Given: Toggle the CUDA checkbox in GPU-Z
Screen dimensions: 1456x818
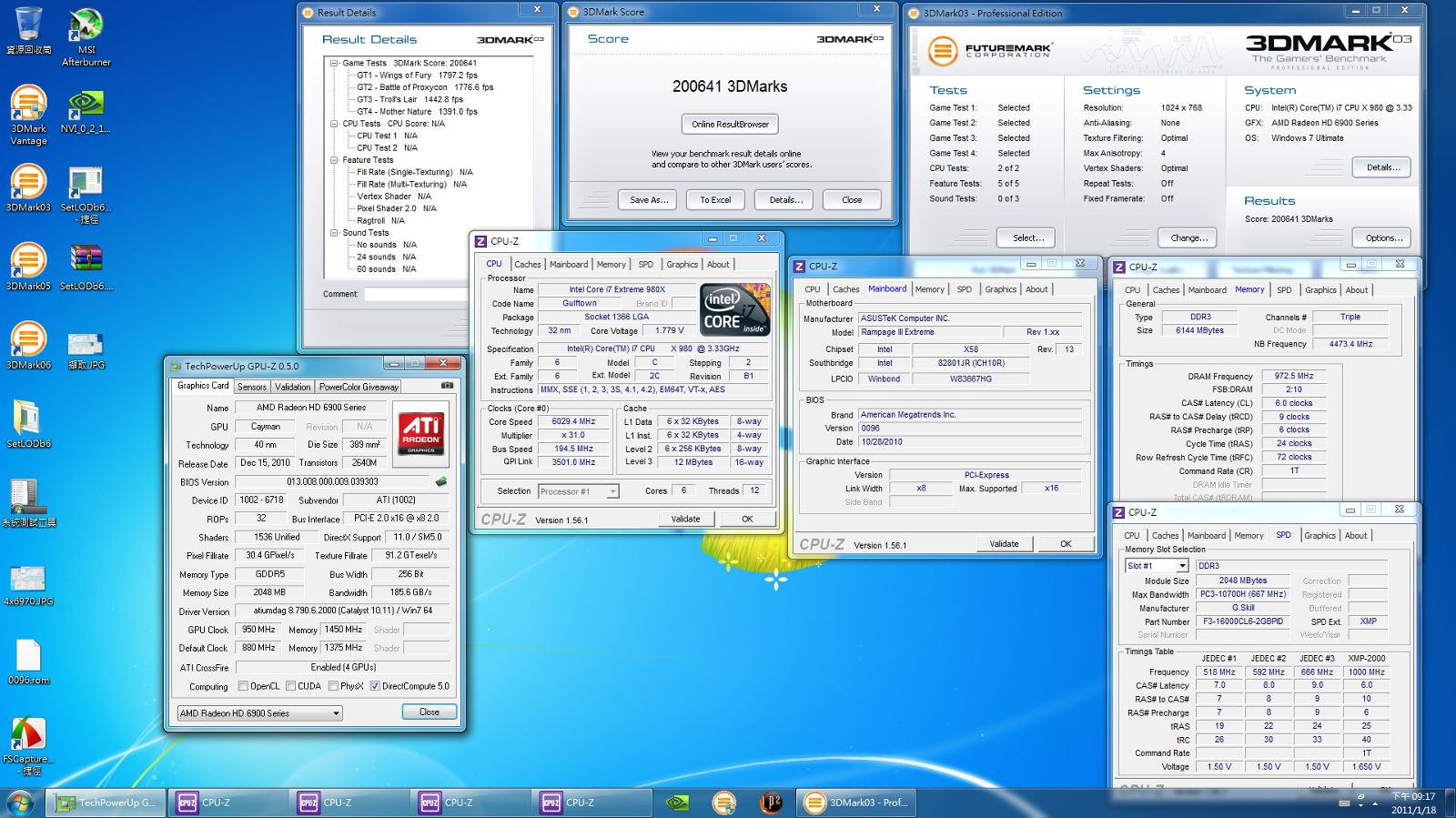Looking at the screenshot, I should click(x=290, y=686).
